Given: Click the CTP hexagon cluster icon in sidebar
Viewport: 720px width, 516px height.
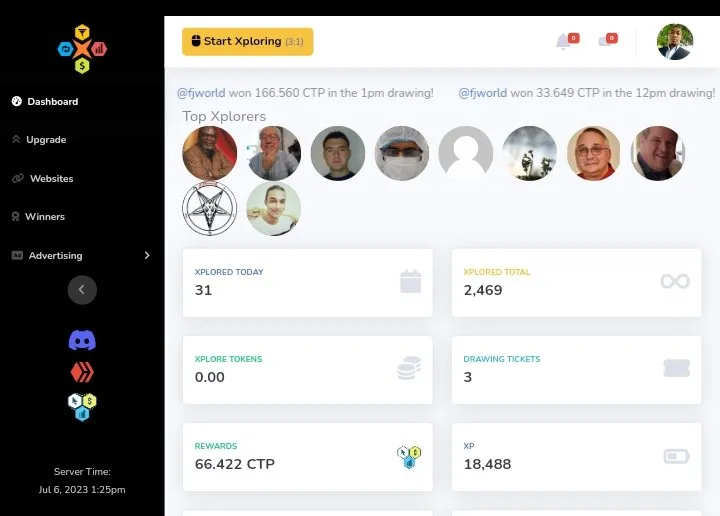Looking at the screenshot, I should tap(82, 407).
